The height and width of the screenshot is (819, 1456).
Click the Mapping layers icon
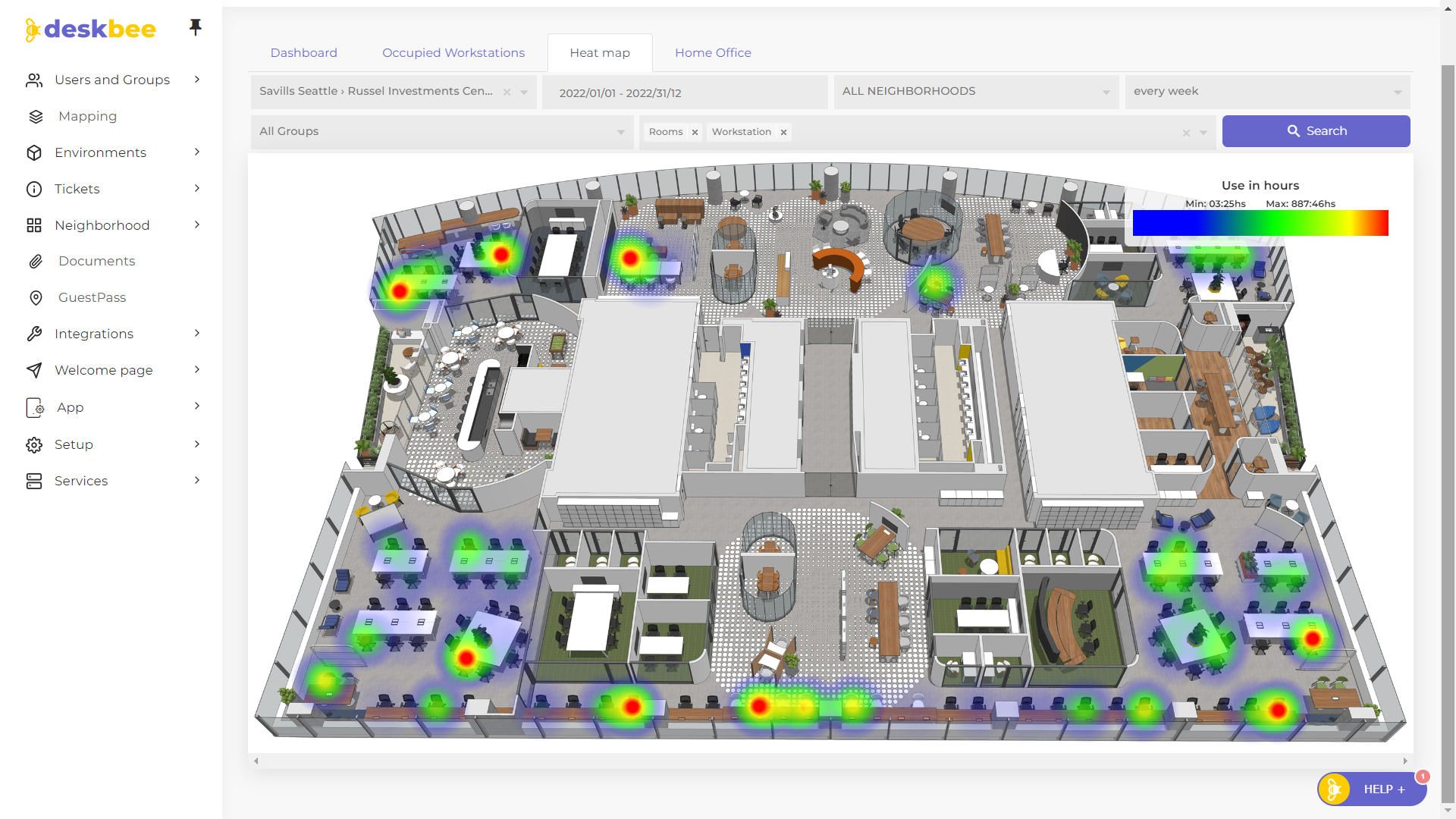click(x=36, y=117)
